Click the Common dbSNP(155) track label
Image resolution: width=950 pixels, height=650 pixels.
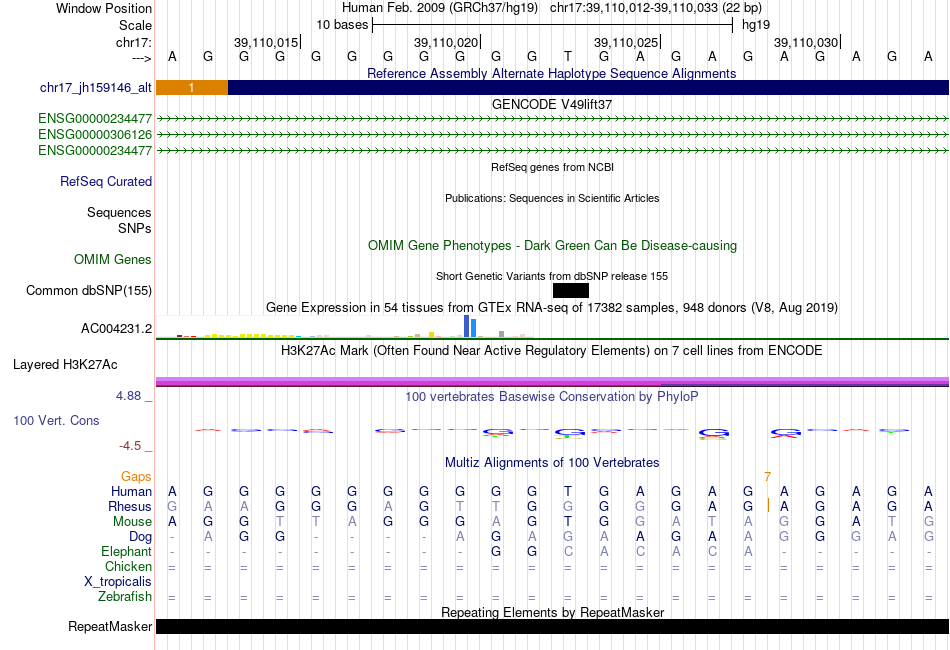click(89, 291)
